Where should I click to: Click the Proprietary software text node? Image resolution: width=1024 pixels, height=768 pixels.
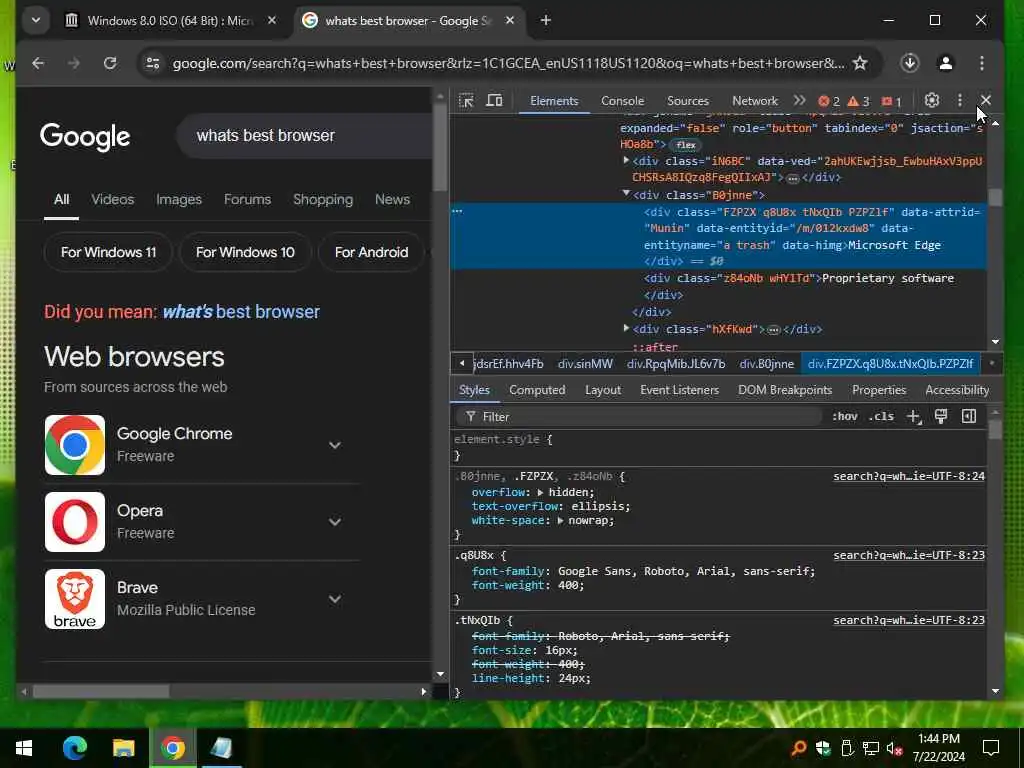(x=888, y=278)
